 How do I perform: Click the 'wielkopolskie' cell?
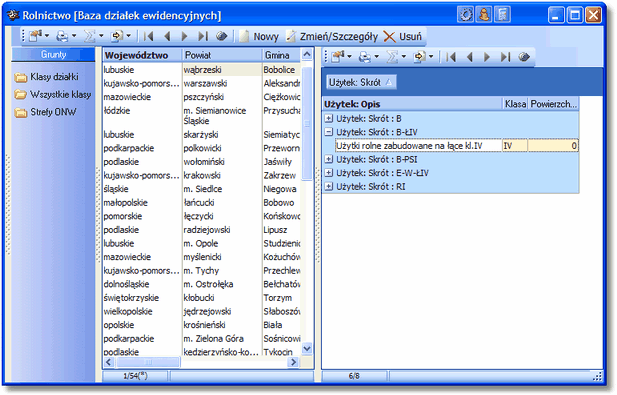142,312
